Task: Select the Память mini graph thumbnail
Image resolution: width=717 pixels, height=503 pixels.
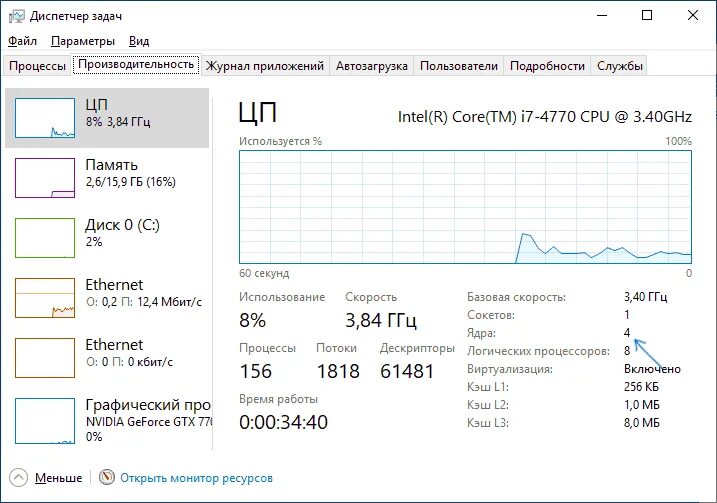Action: click(45, 178)
